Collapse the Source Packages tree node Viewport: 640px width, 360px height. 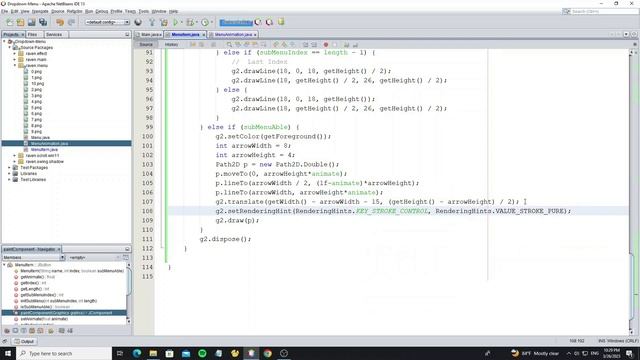(9, 47)
